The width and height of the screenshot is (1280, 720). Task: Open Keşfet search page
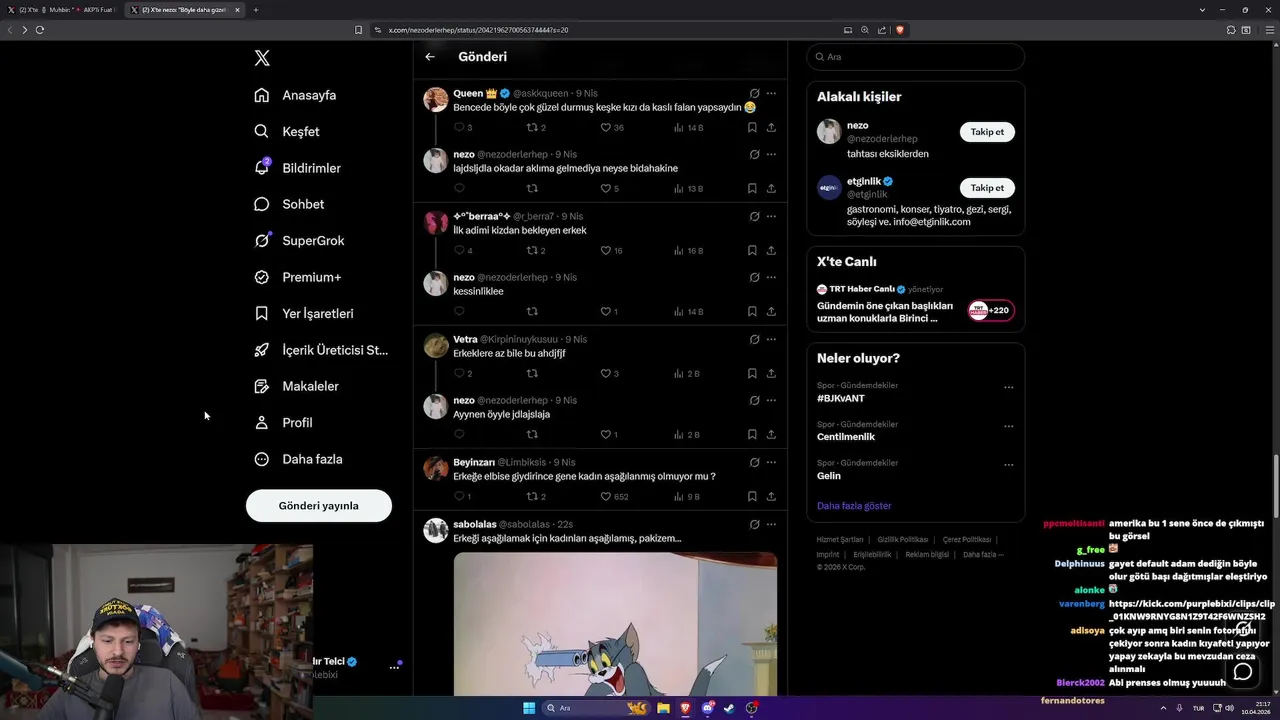coord(287,131)
